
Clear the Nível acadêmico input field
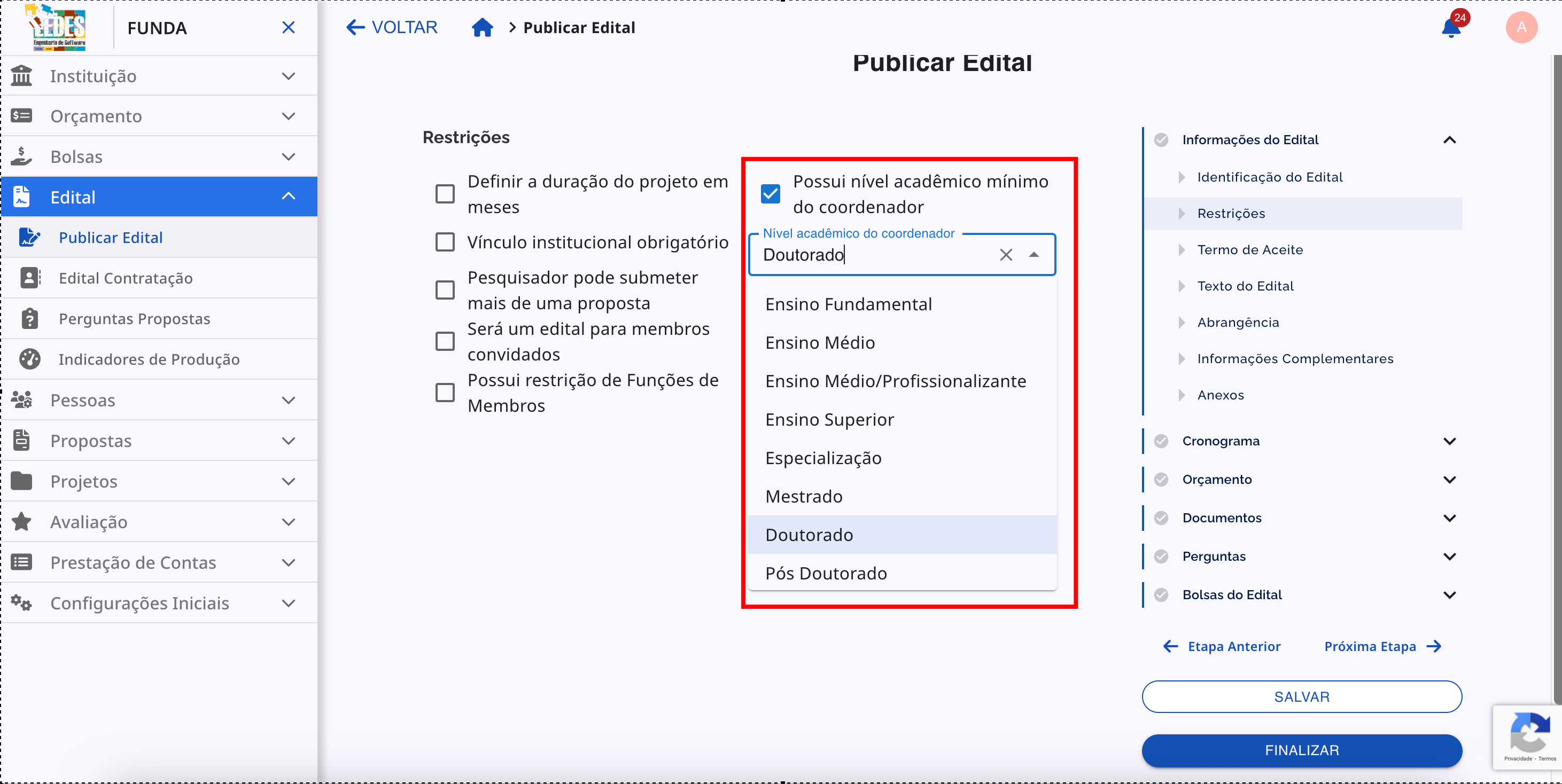[1005, 254]
